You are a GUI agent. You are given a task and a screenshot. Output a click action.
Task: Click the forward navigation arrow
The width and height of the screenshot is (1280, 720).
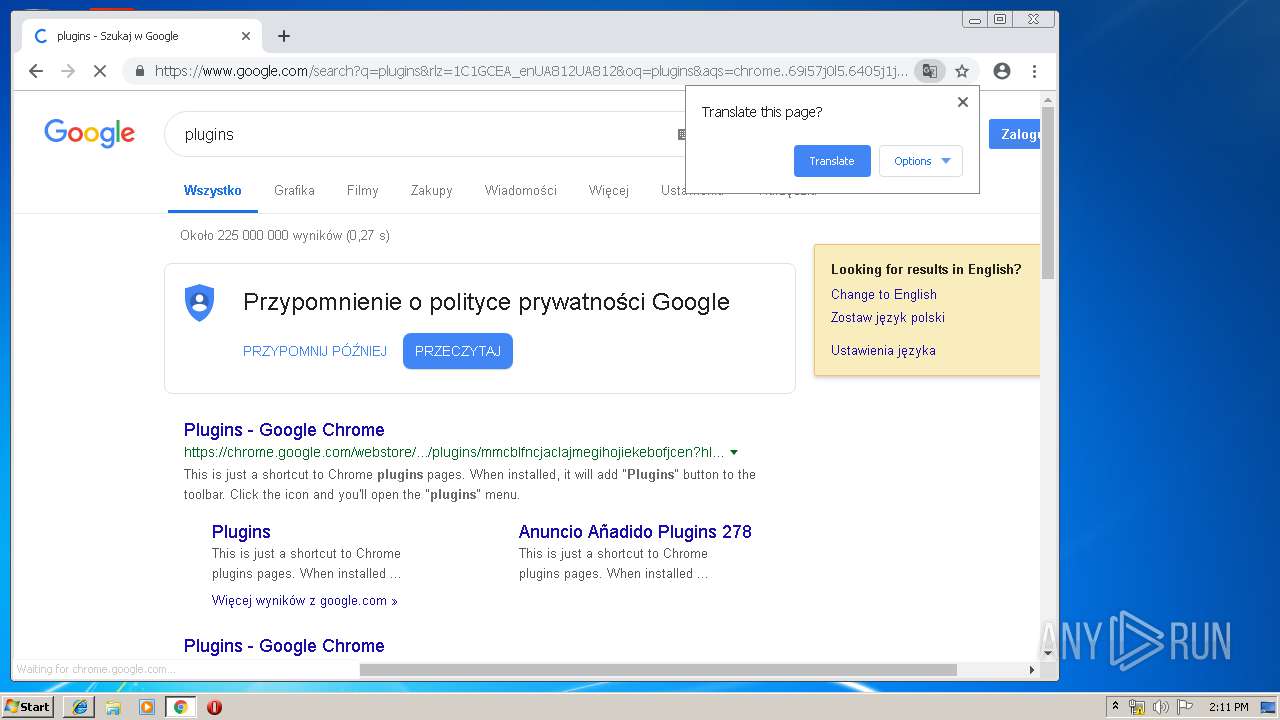tap(68, 71)
